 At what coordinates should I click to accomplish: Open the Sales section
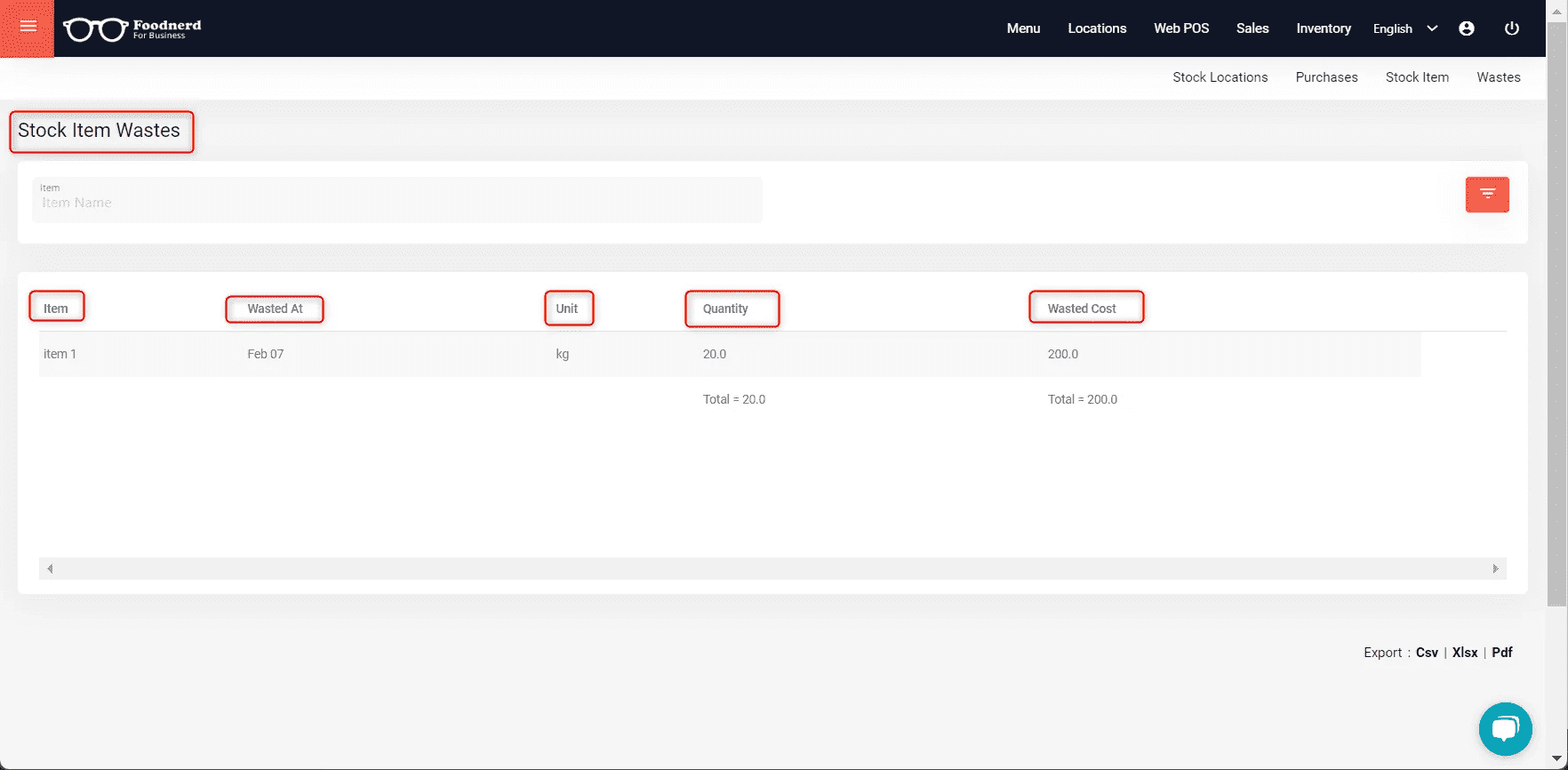click(x=1252, y=28)
